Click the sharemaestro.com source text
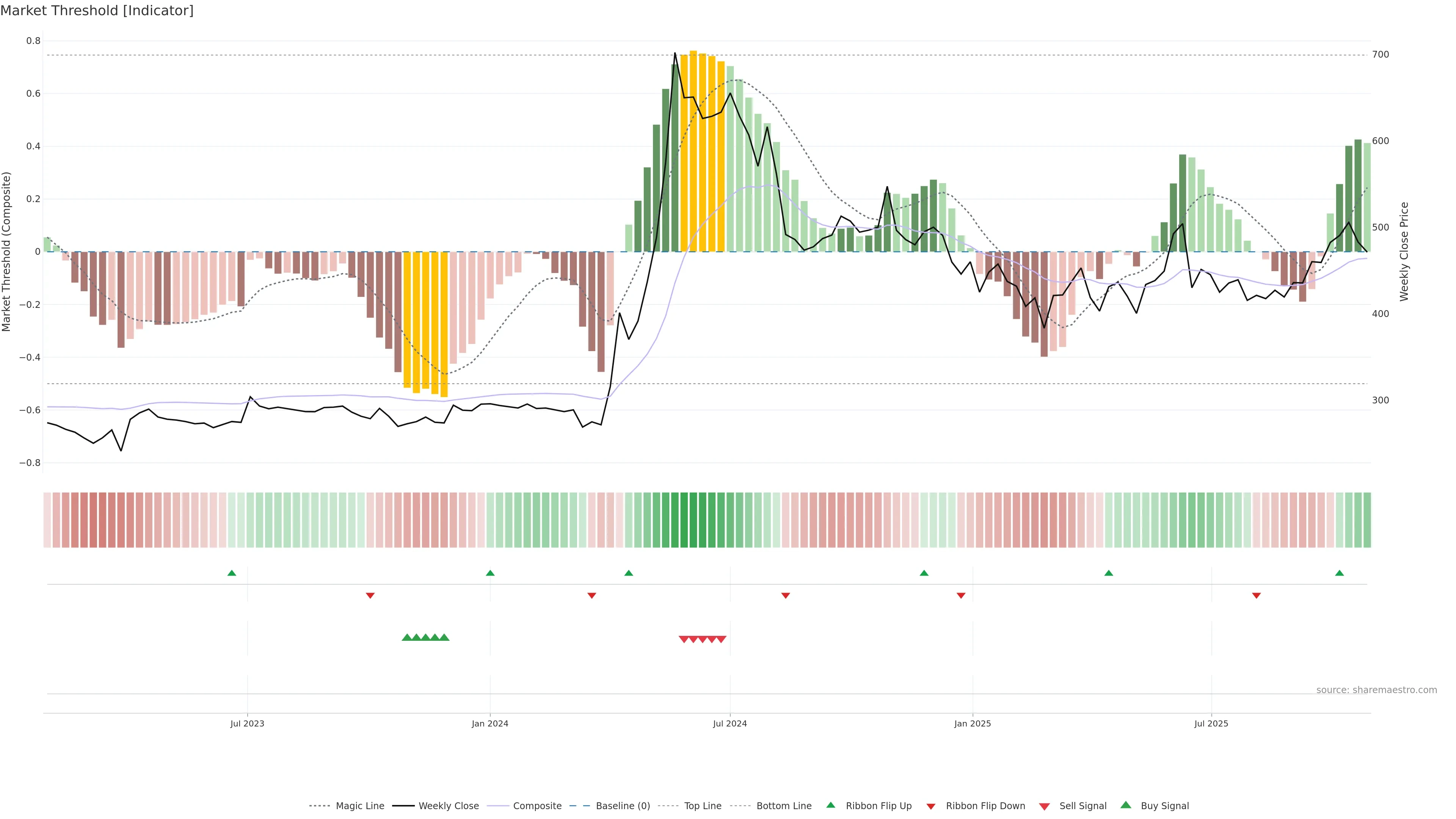The height and width of the screenshot is (819, 1456). (x=1376, y=690)
